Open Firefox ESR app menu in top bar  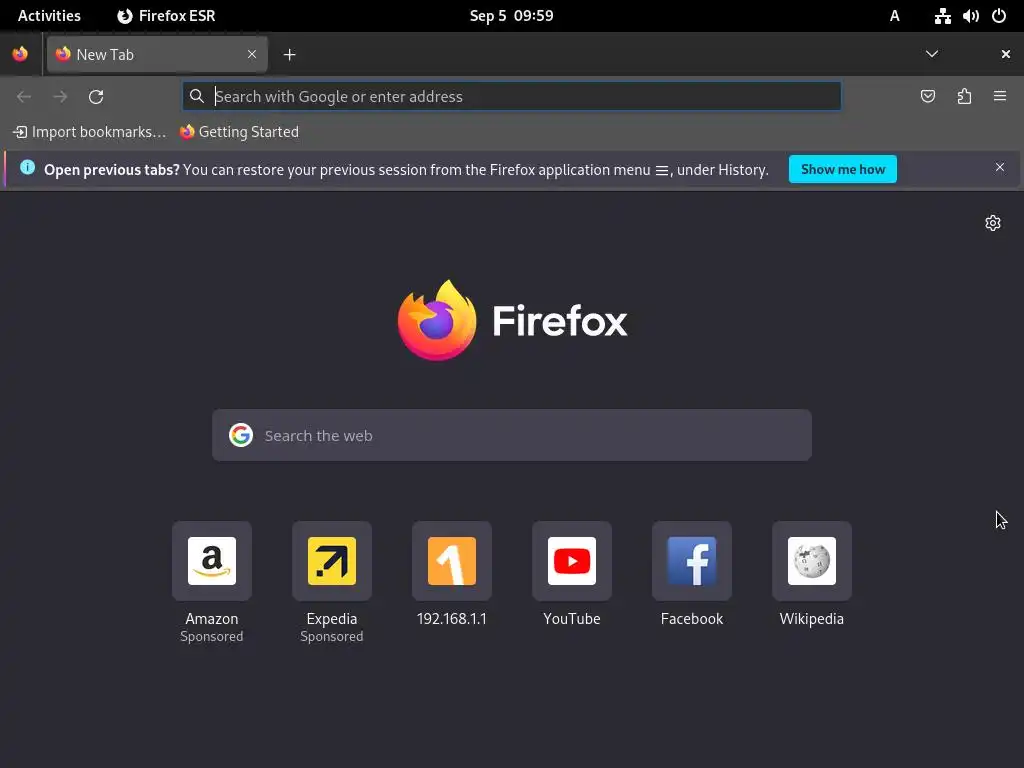click(166, 16)
